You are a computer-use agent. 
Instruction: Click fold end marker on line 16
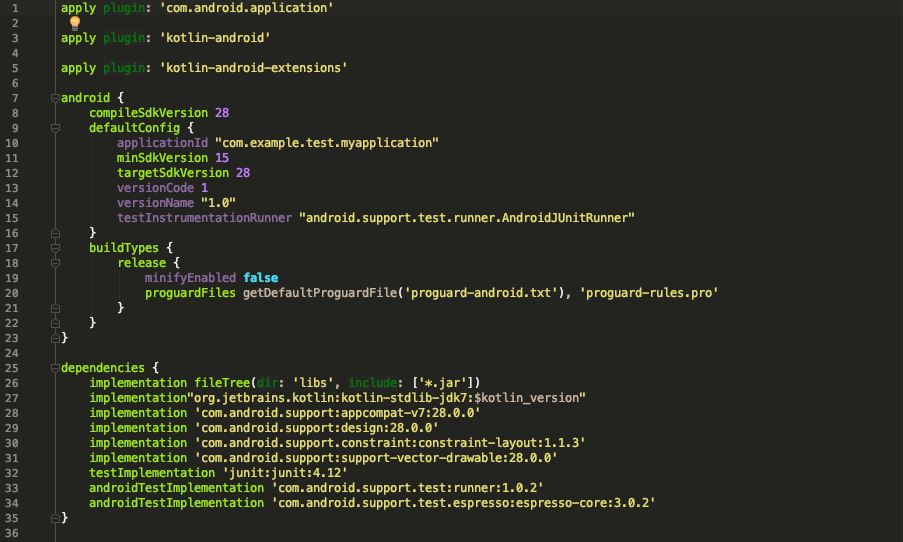[x=55, y=233]
